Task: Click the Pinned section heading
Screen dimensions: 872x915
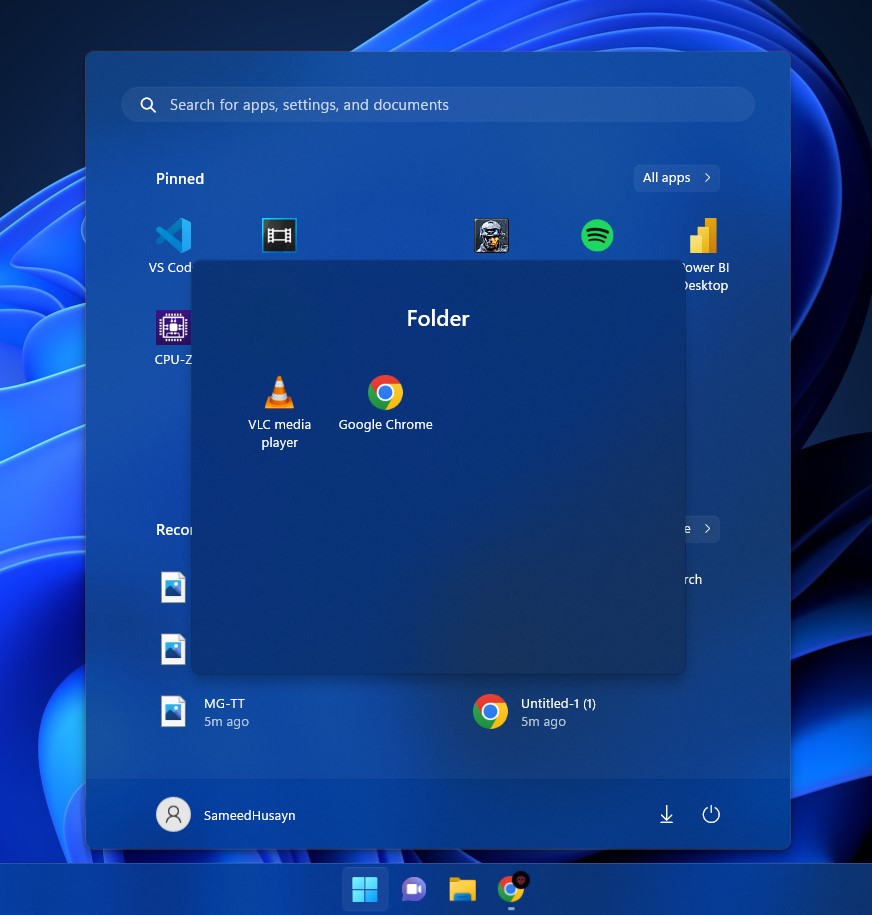Action: [x=180, y=179]
